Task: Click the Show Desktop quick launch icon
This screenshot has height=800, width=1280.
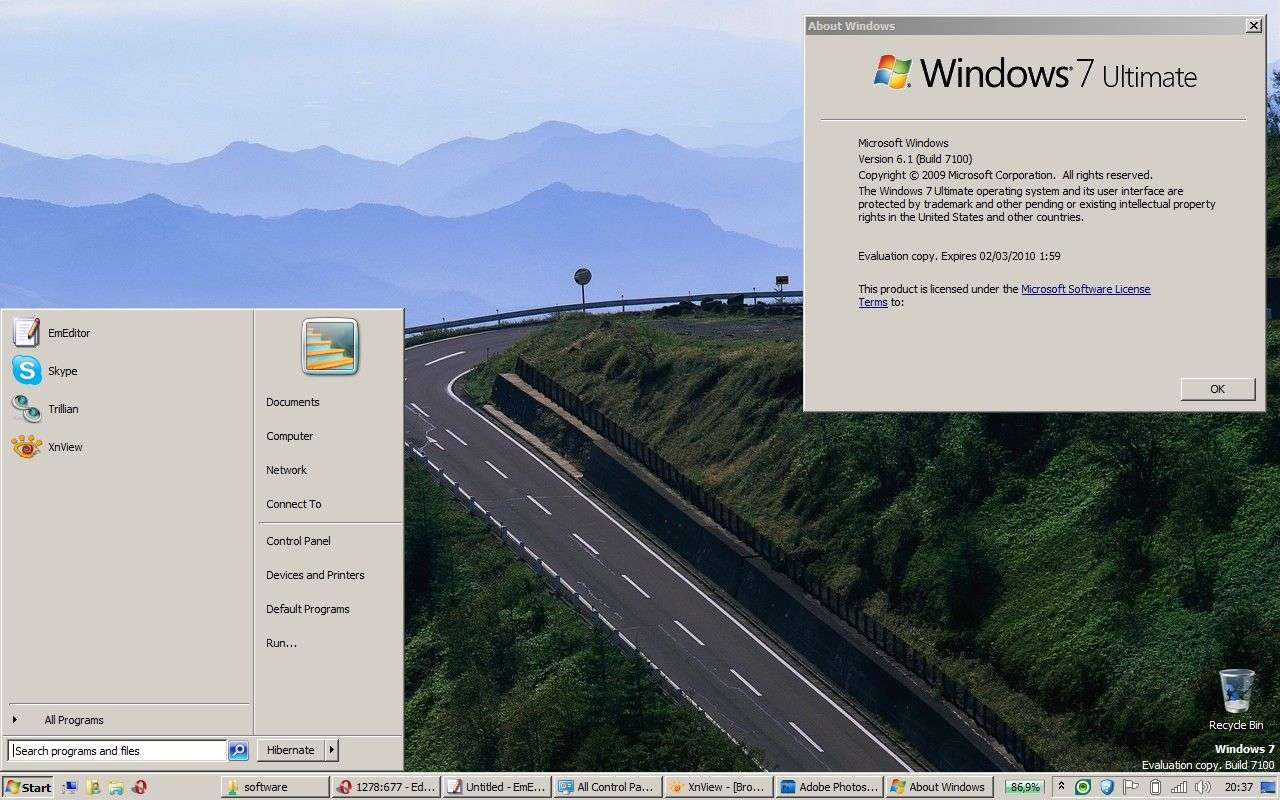Action: (x=71, y=787)
